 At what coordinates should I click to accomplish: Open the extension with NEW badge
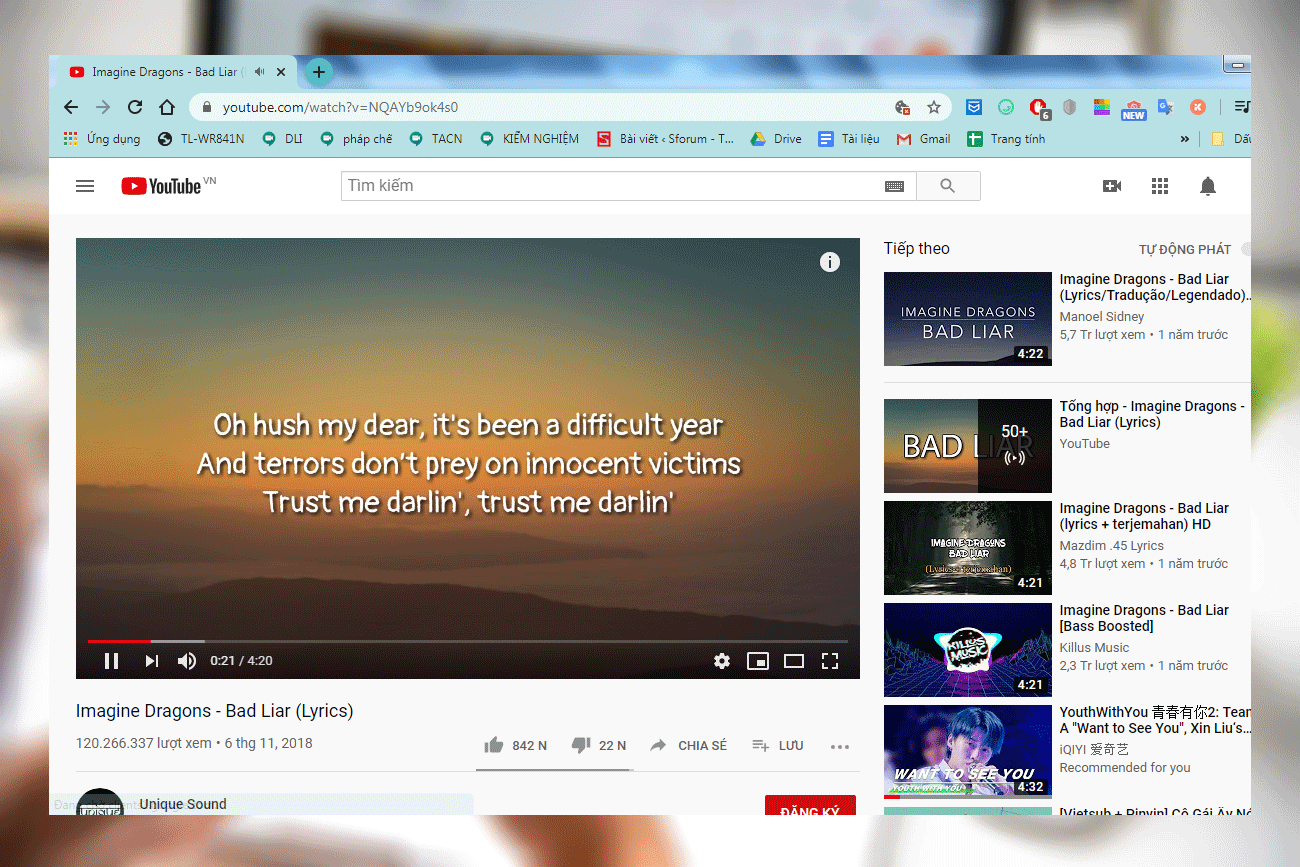pyautogui.click(x=1133, y=109)
